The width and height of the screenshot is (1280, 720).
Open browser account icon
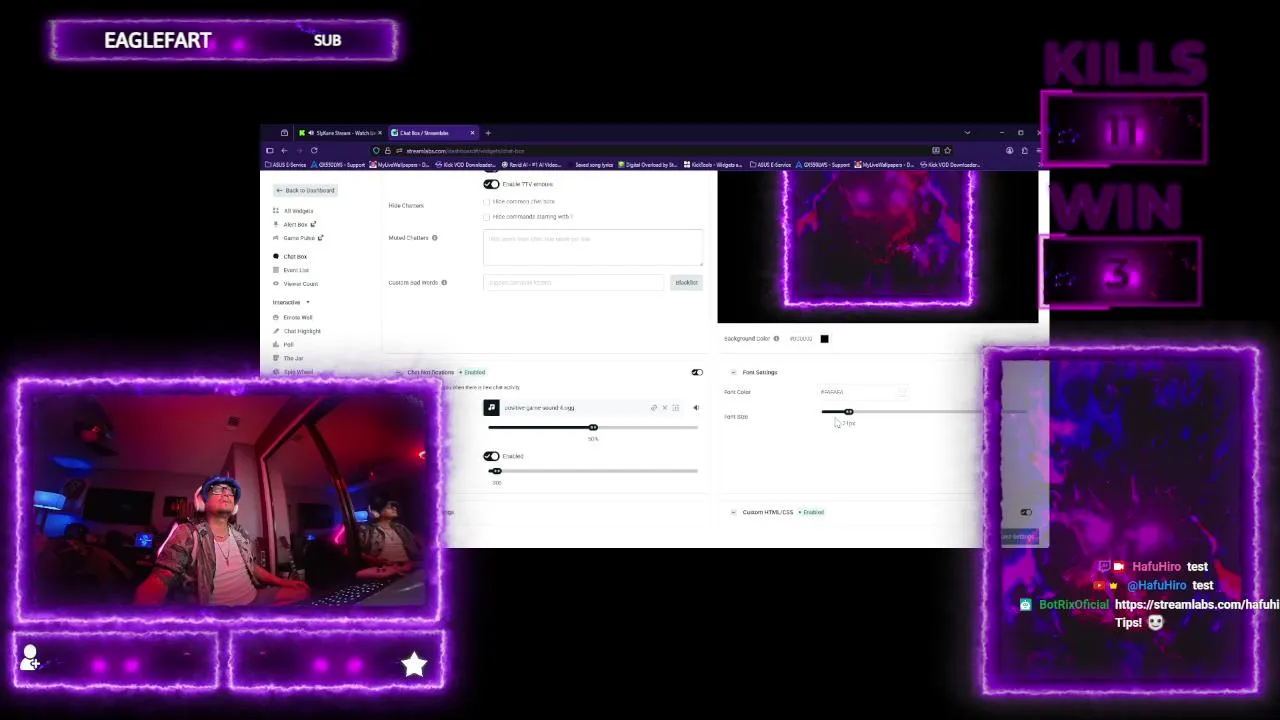coord(1009,151)
